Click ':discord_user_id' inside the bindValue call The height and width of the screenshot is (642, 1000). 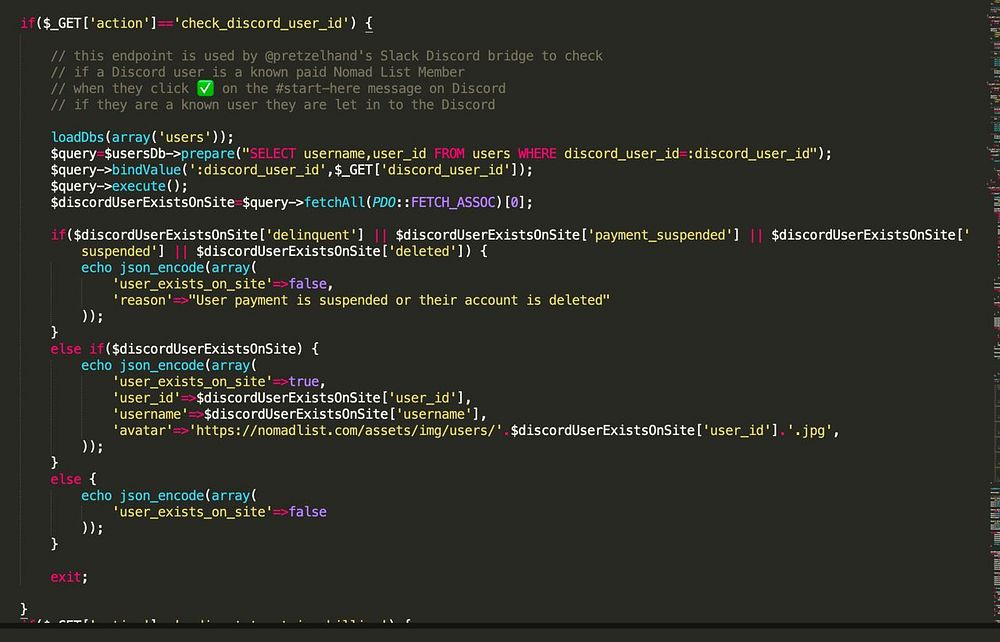[258, 170]
